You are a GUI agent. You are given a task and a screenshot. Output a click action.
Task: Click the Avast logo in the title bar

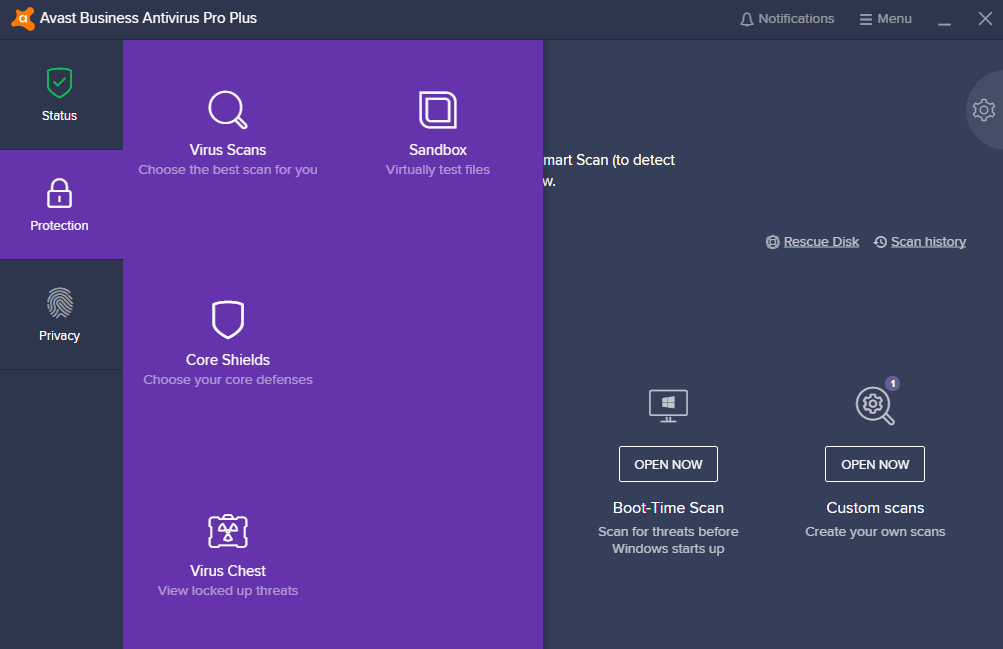click(22, 17)
